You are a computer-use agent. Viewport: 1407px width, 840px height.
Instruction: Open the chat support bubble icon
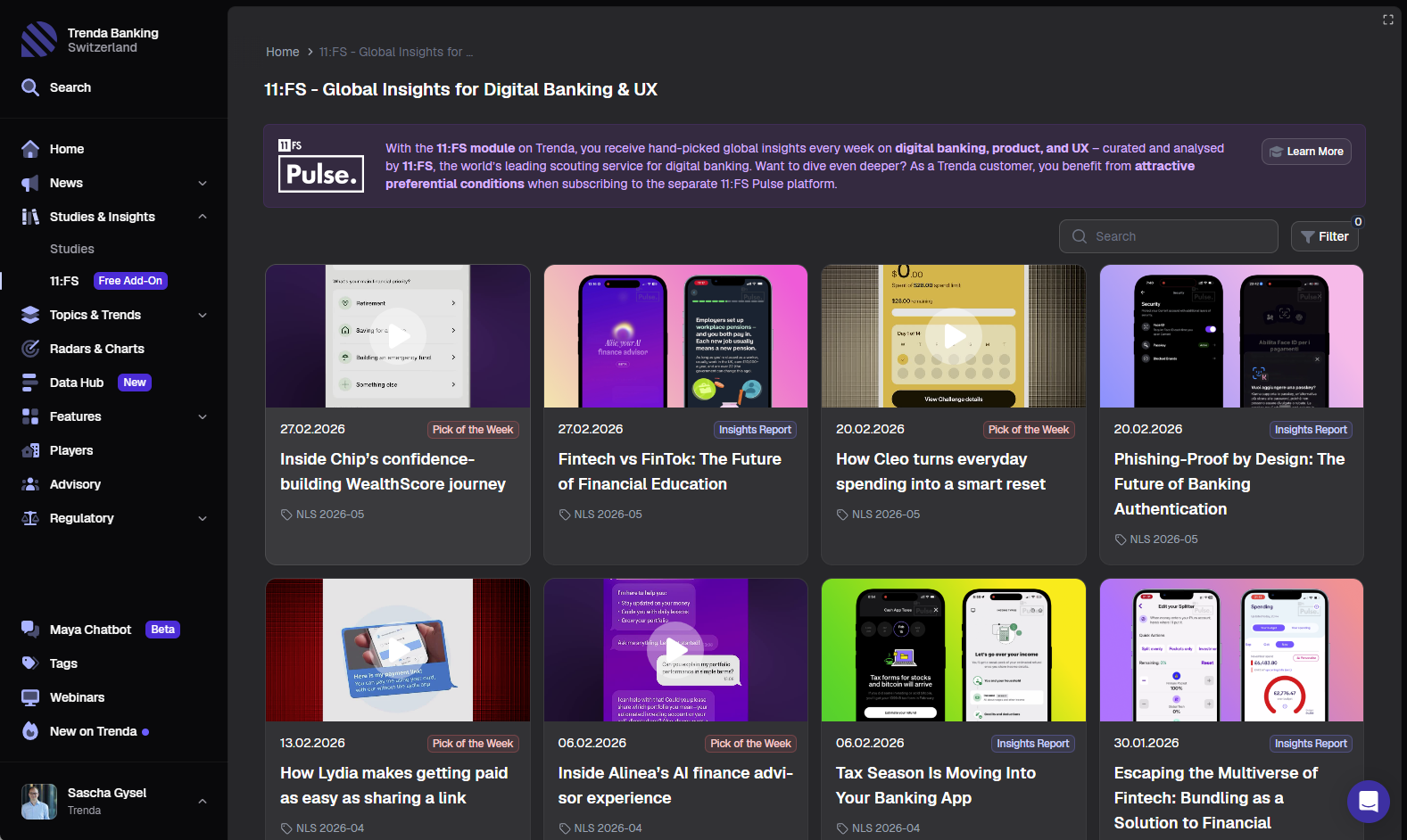[x=1368, y=802]
